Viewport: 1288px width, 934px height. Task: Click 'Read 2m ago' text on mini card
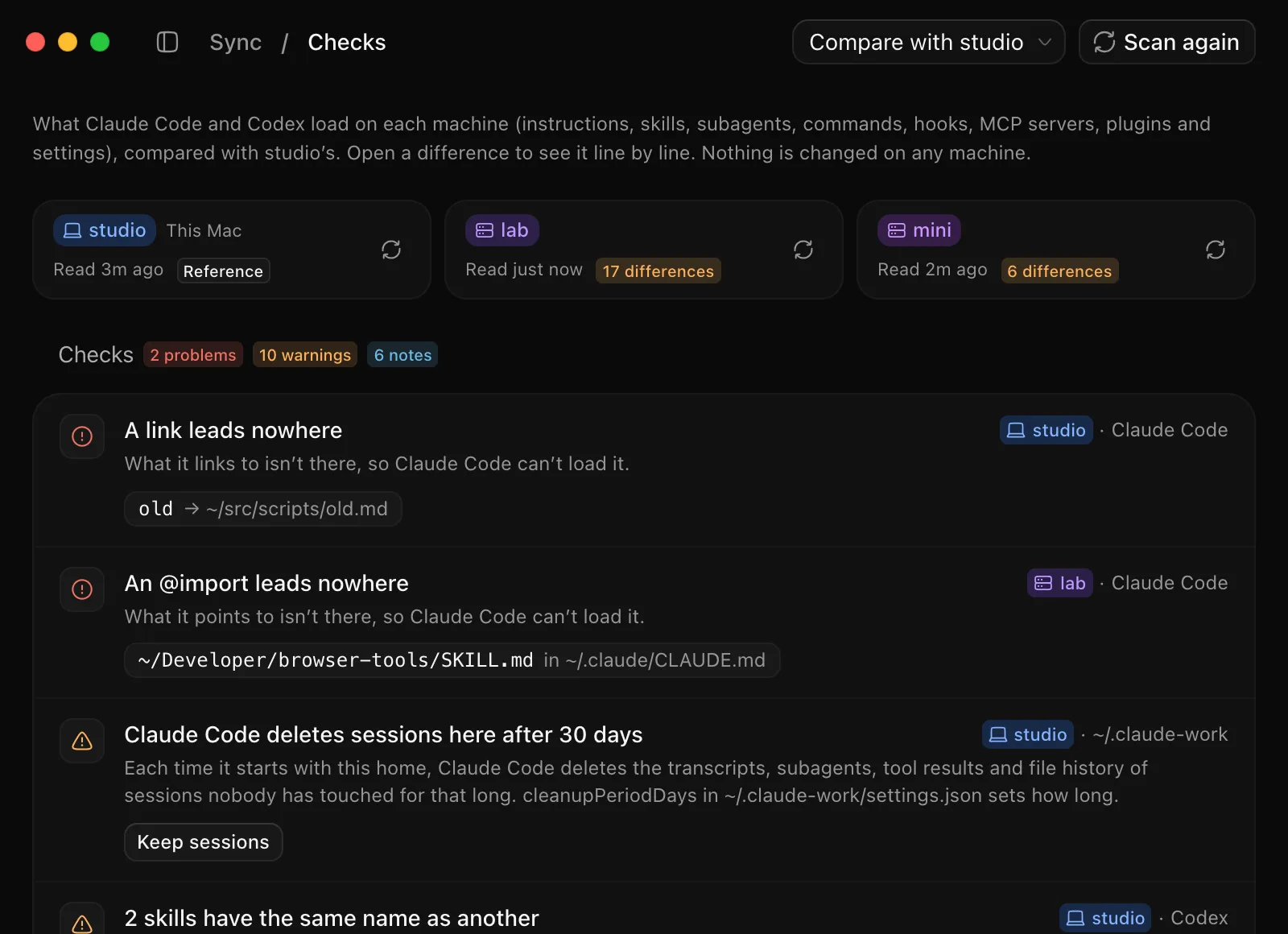coord(932,270)
